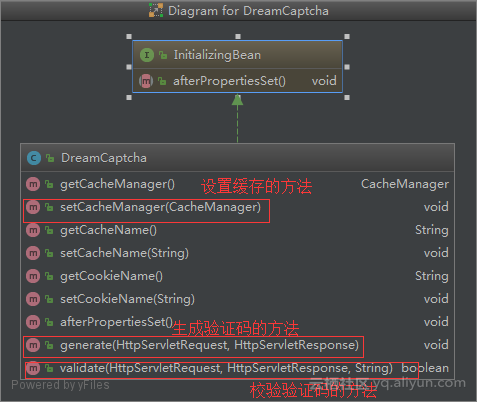Click the method icon next to getCacheName()
477x402 pixels.
coord(33,230)
